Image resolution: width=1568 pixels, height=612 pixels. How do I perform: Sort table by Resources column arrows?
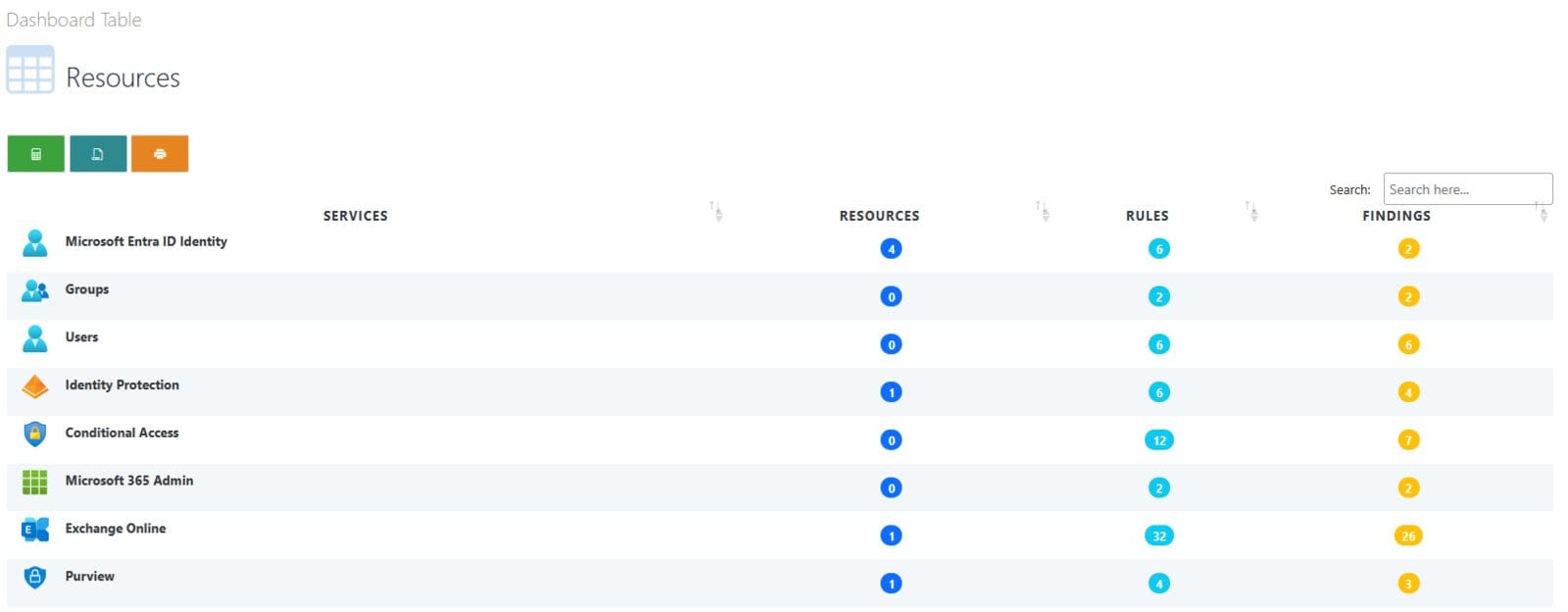(x=1043, y=211)
